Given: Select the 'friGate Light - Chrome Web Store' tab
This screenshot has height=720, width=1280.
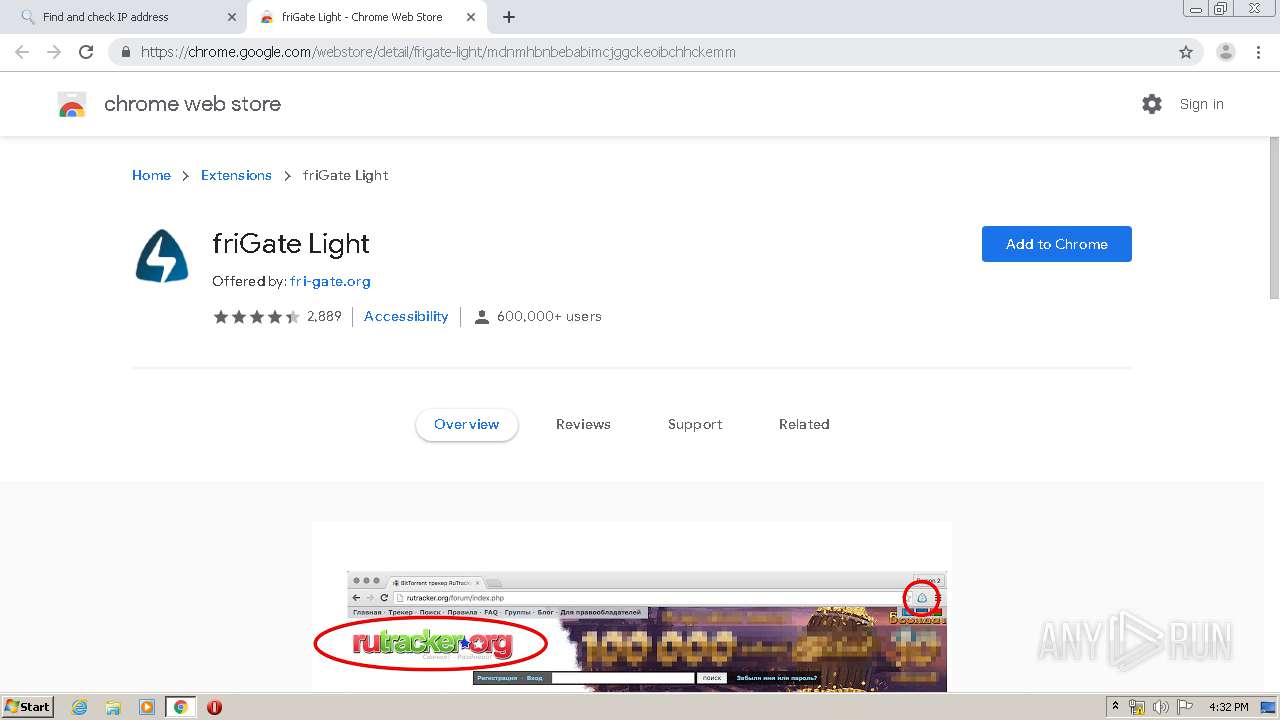Looking at the screenshot, I should [x=365, y=17].
